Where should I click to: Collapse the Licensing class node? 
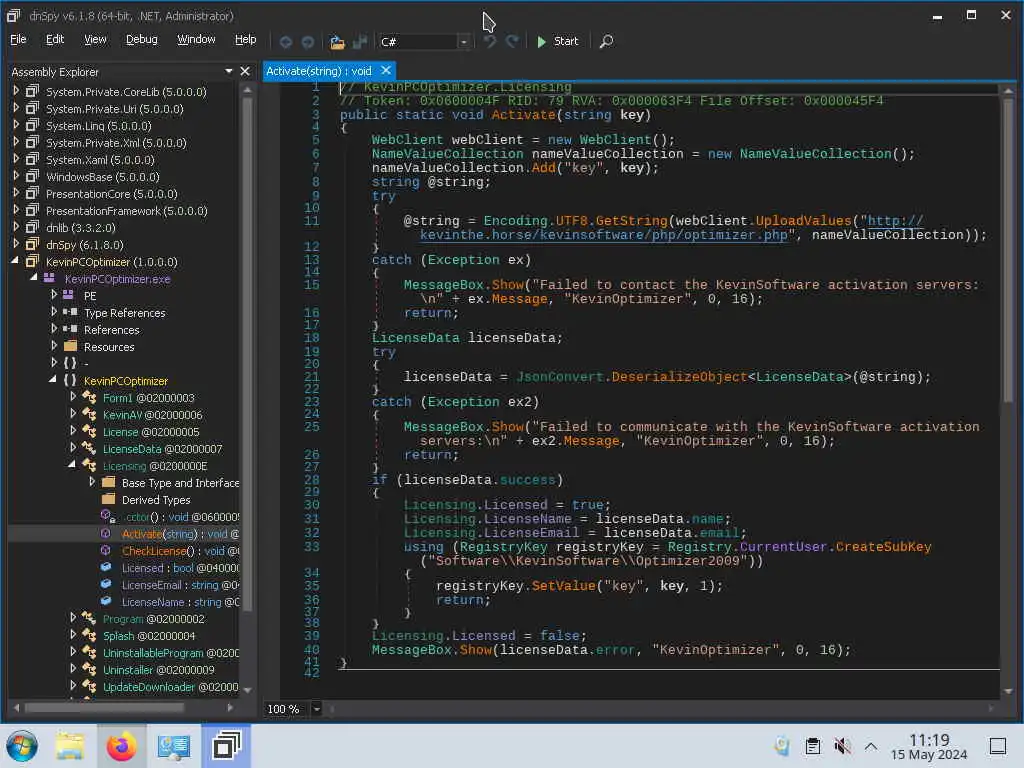72,464
